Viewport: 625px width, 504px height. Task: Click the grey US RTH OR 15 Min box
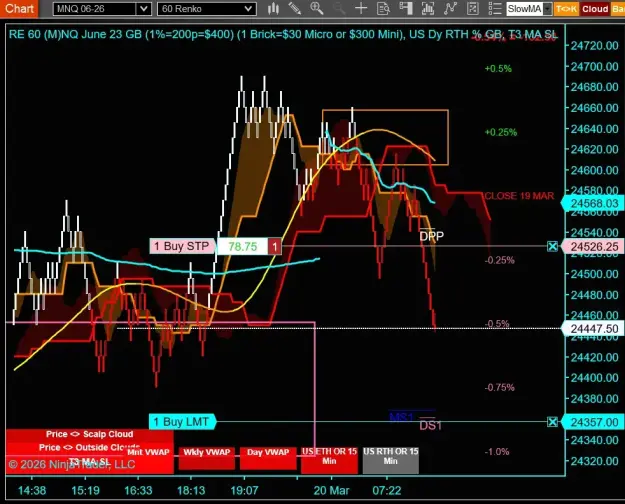(391, 460)
